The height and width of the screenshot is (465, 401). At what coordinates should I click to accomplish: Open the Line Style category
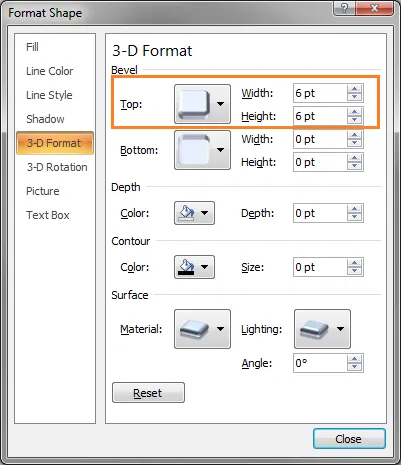click(49, 95)
